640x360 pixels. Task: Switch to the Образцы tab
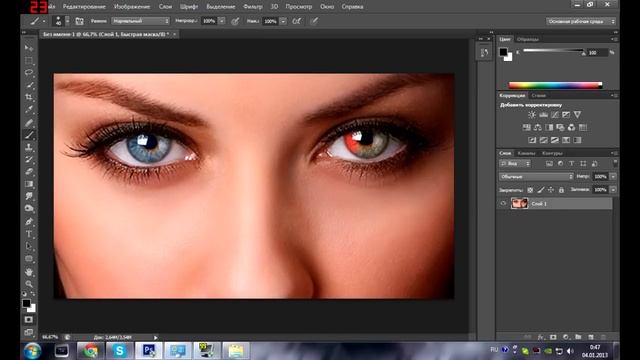527,40
